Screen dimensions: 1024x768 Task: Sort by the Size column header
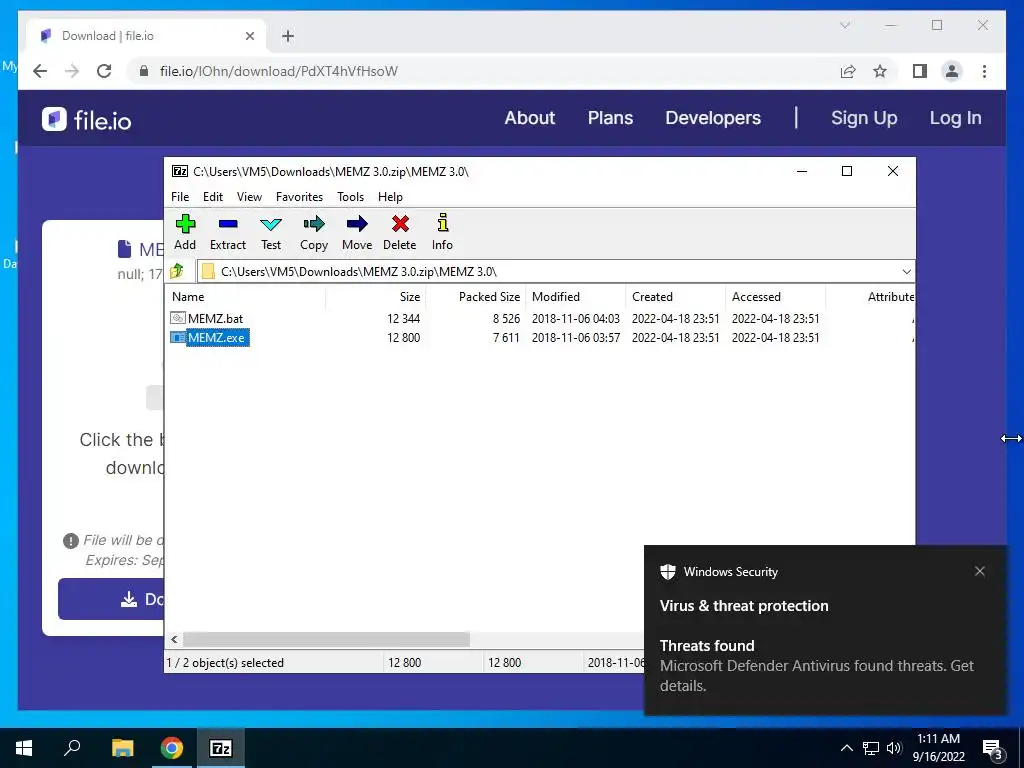pos(376,296)
